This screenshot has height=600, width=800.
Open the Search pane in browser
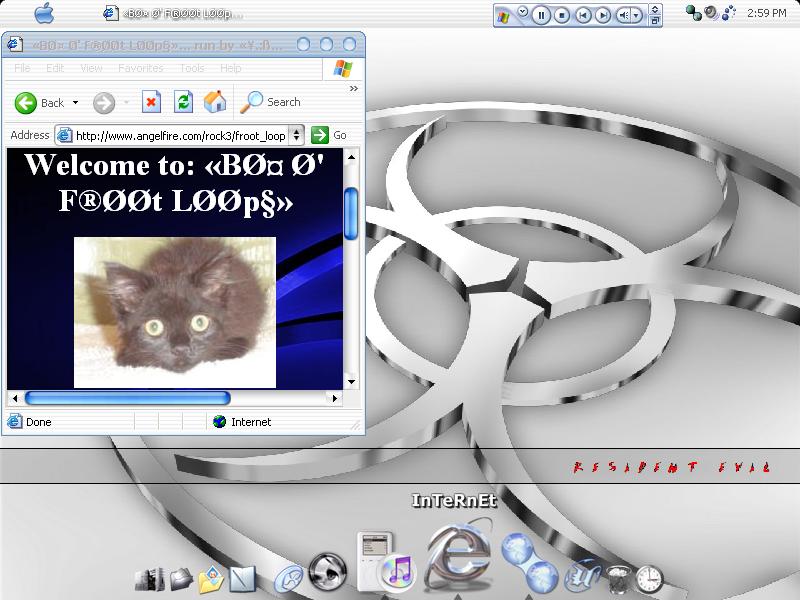[272, 102]
